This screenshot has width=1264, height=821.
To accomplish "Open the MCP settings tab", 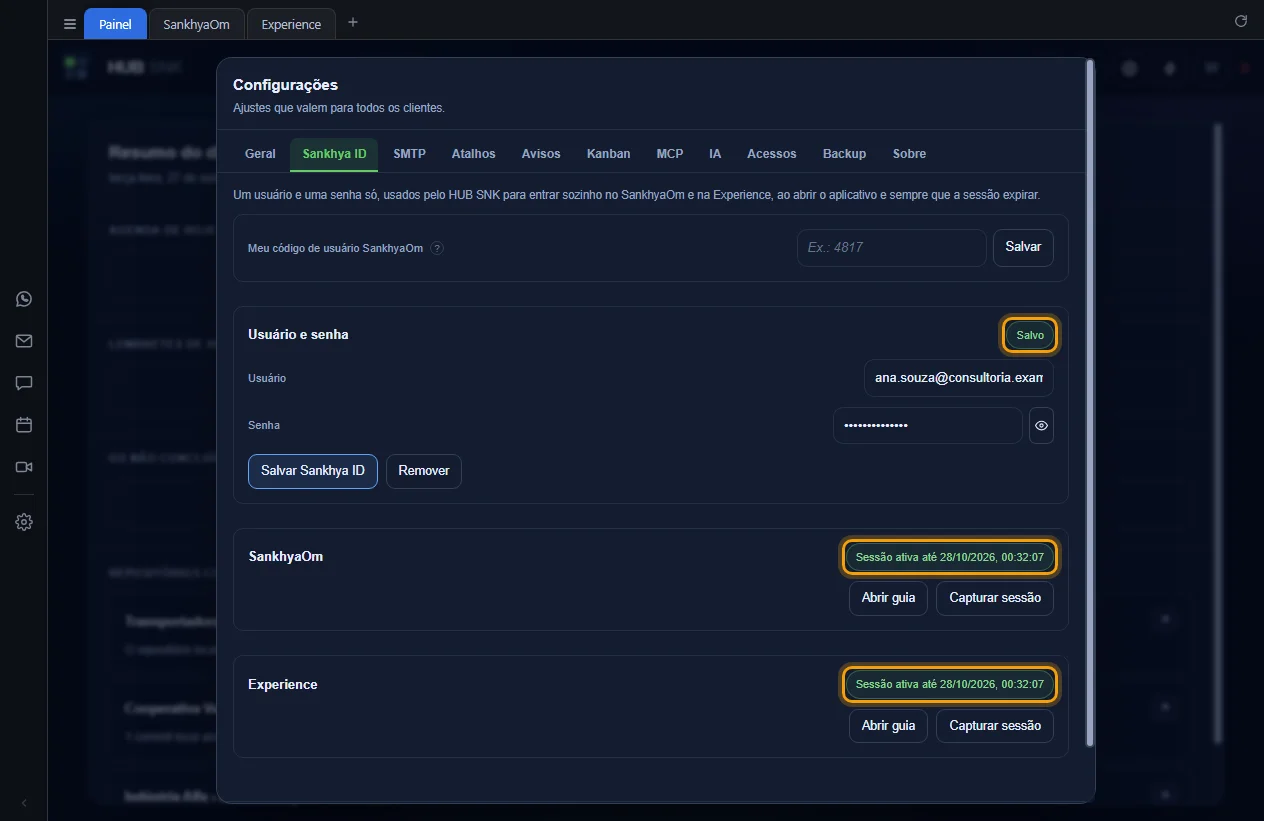I will point(670,154).
